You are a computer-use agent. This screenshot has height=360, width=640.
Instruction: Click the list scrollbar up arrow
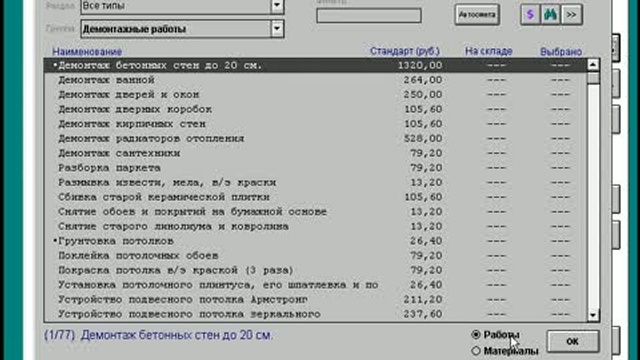pos(593,65)
